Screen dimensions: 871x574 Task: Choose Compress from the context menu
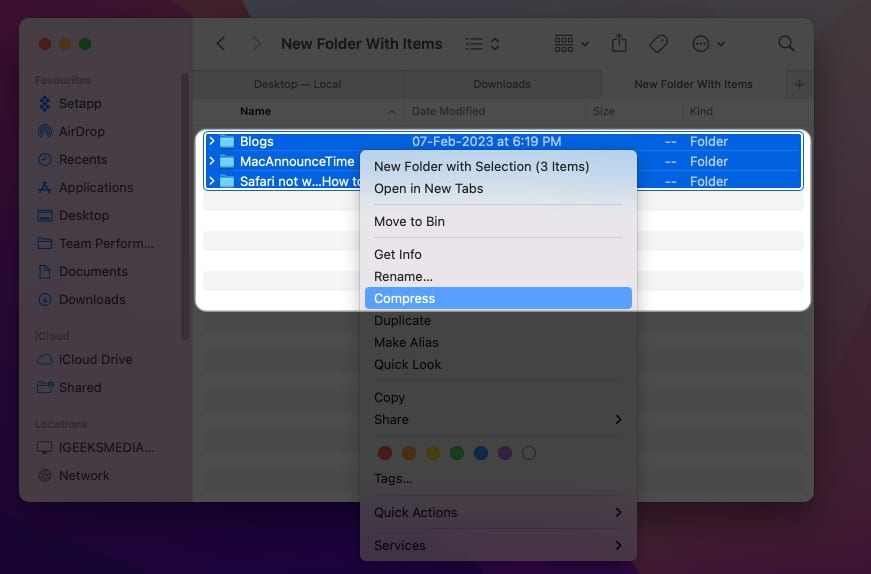[x=498, y=298]
